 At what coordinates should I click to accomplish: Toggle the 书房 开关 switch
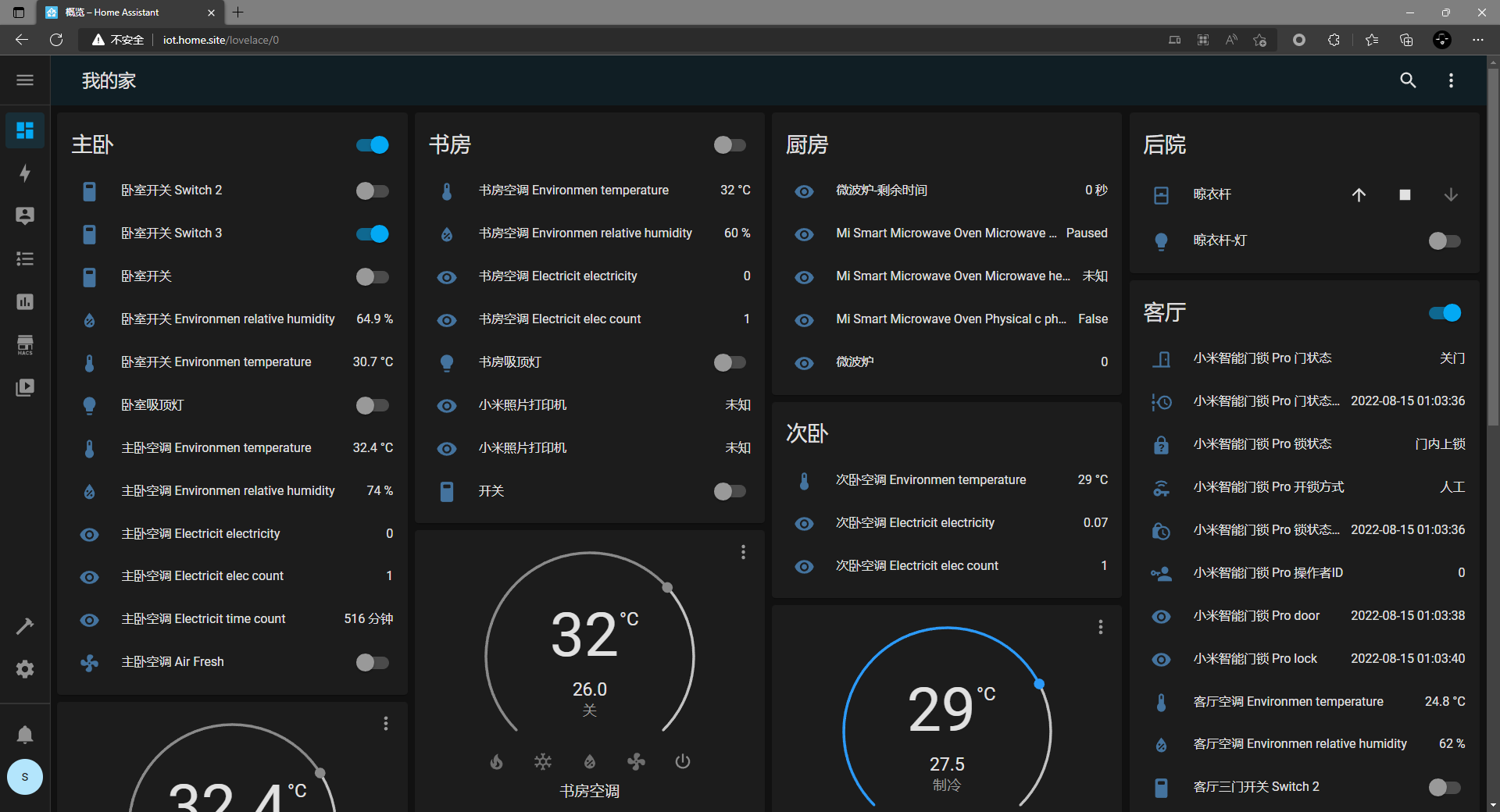click(x=730, y=491)
